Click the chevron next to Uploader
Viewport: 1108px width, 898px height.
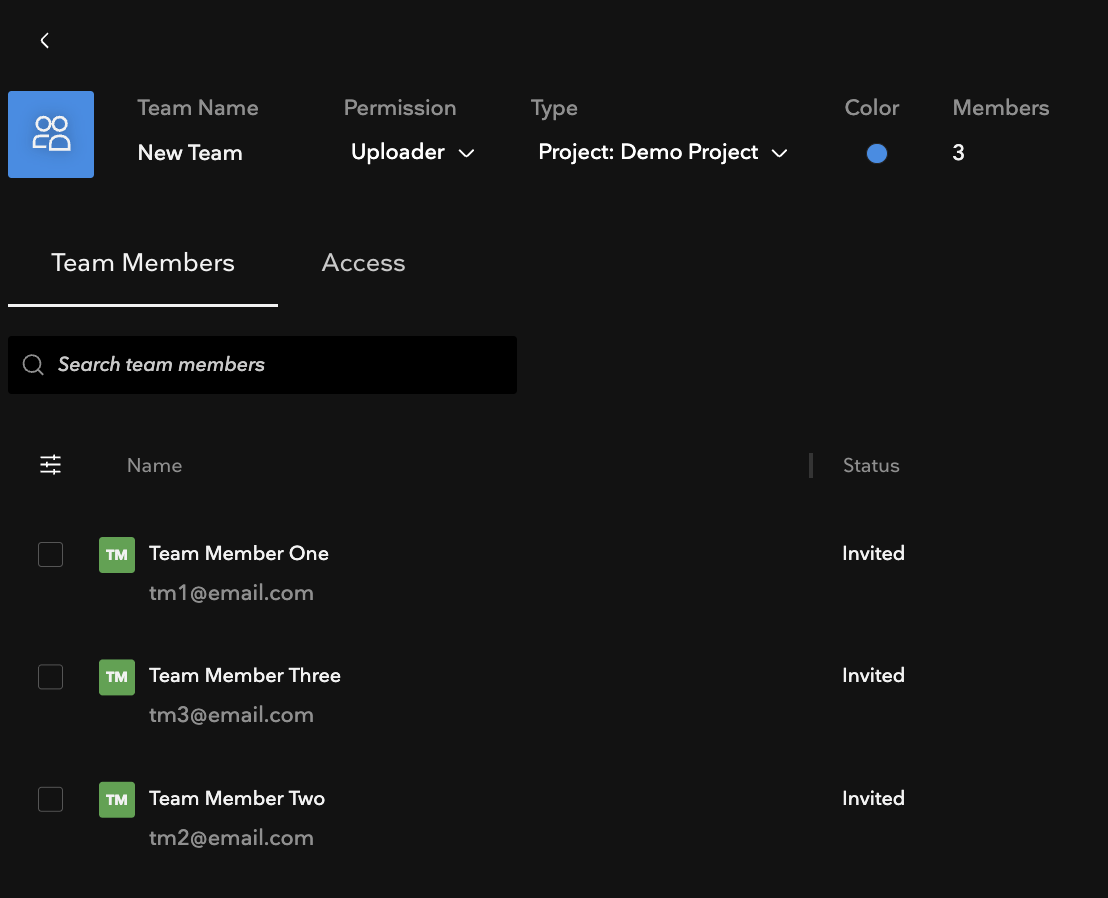point(466,153)
